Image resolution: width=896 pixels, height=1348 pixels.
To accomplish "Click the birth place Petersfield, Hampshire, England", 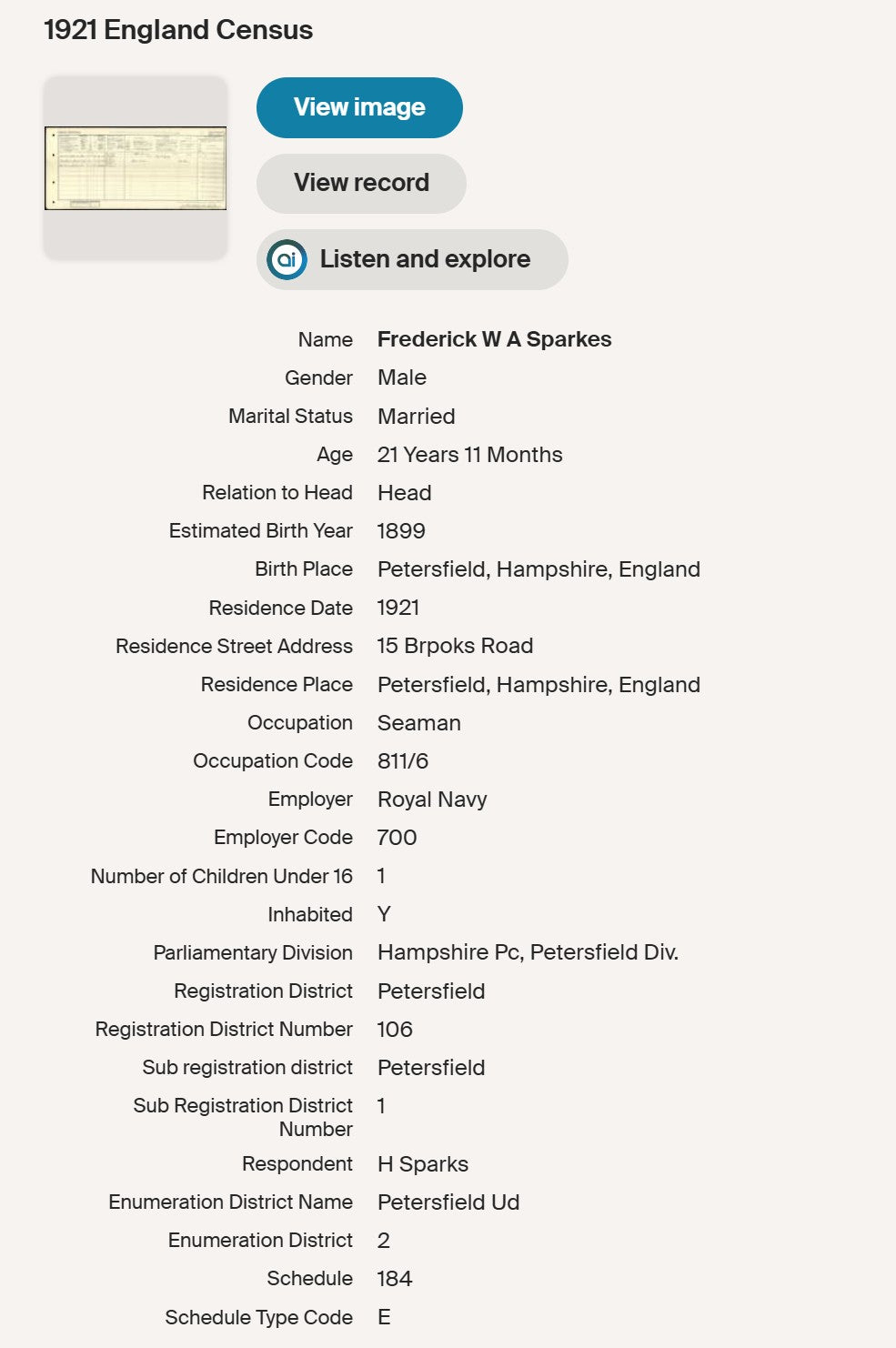I will [x=539, y=569].
